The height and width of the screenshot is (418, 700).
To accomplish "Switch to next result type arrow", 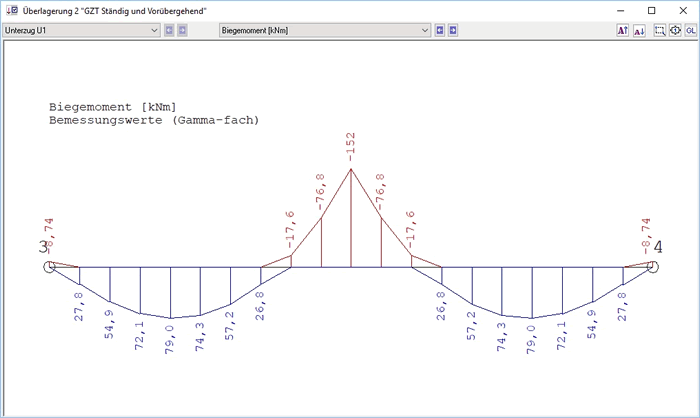I will point(453,30).
